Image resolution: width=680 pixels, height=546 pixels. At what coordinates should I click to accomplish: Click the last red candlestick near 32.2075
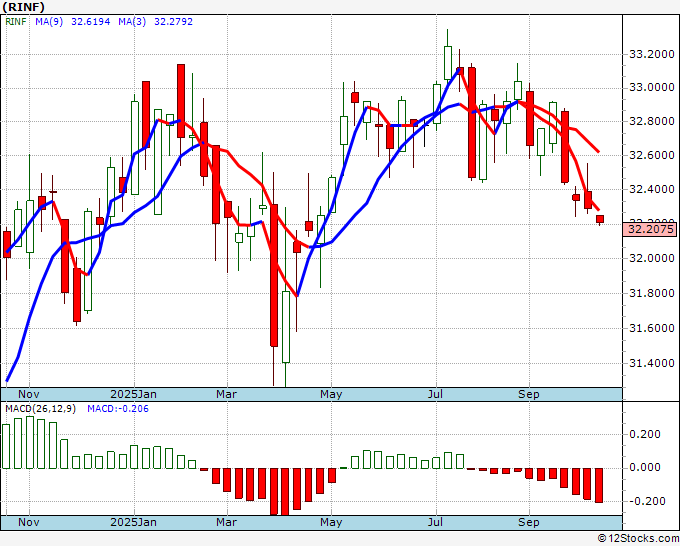click(600, 219)
